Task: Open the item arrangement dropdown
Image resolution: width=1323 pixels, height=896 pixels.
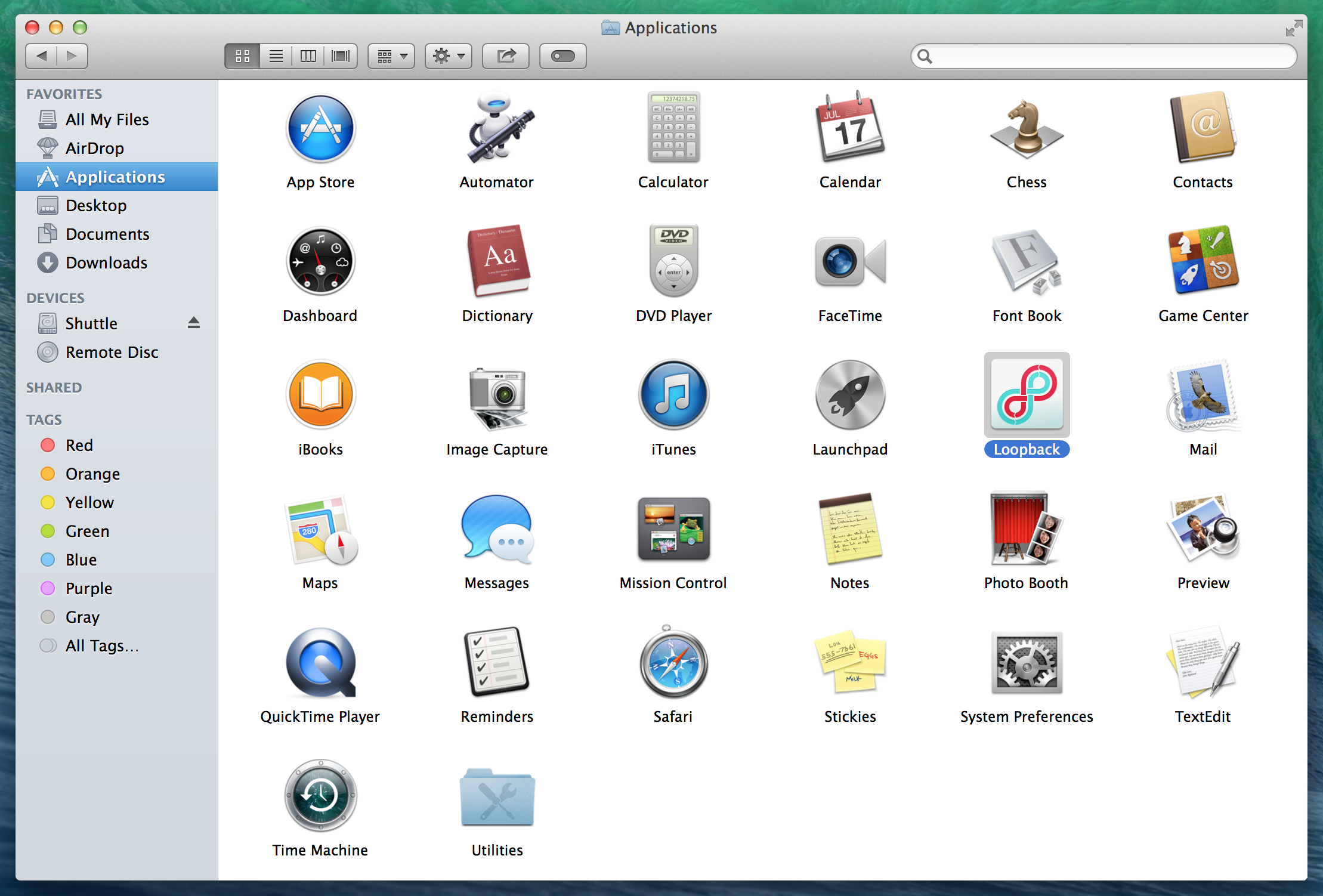Action: coord(391,56)
